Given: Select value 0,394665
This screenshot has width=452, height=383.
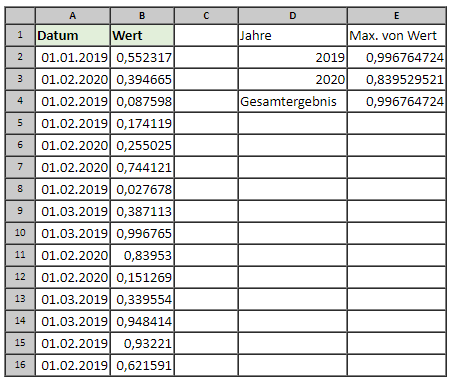Looking at the screenshot, I should pyautogui.click(x=142, y=79).
